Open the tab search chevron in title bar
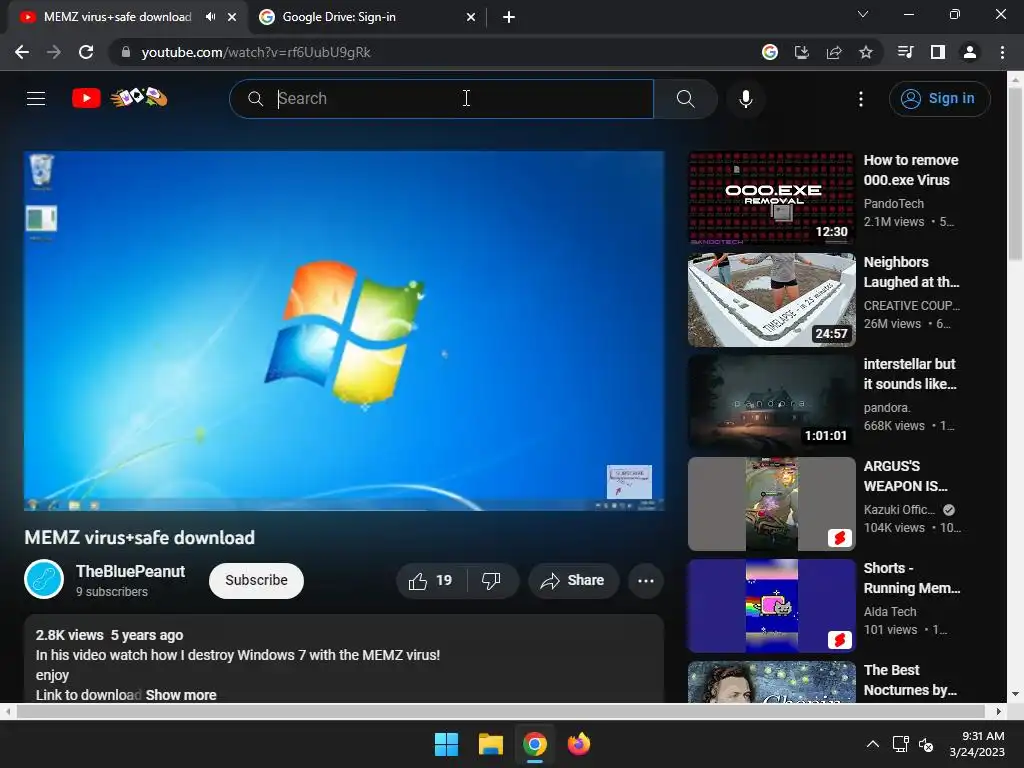Viewport: 1024px width, 768px height. 863,14
